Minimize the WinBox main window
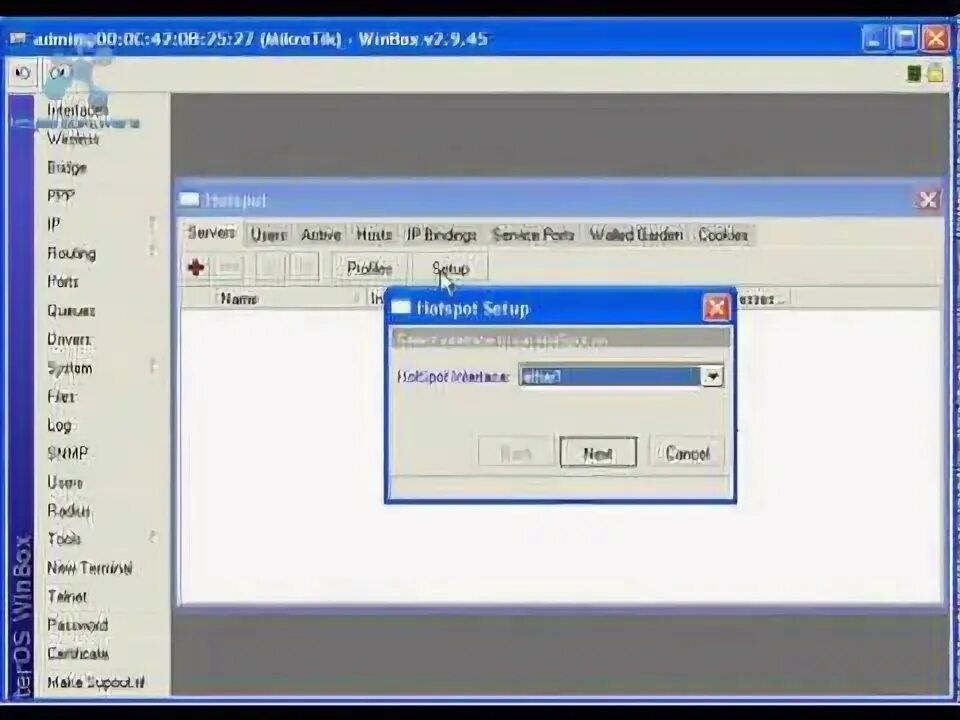 click(x=874, y=39)
